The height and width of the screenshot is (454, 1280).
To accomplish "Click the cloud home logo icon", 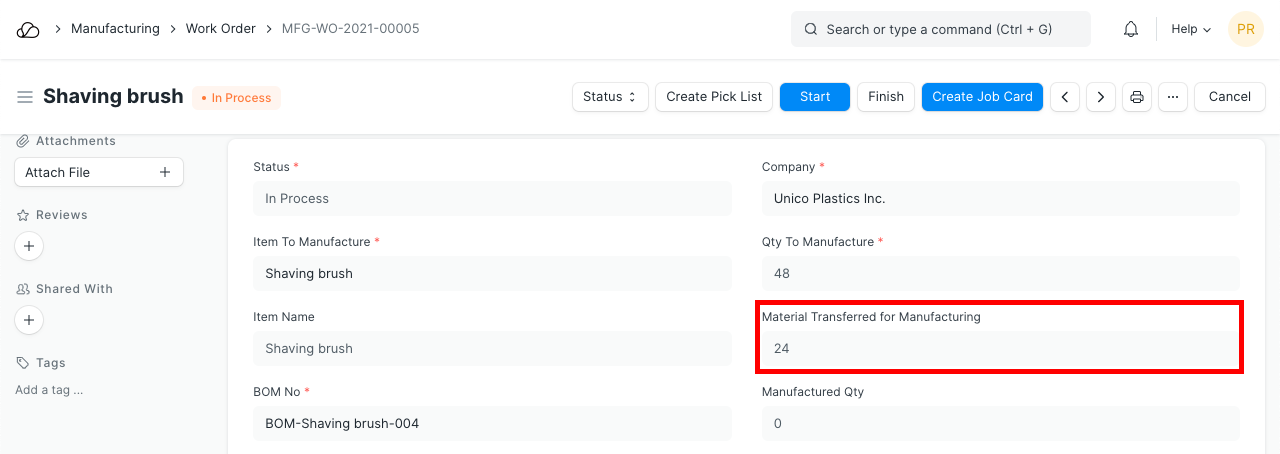I will pos(28,29).
